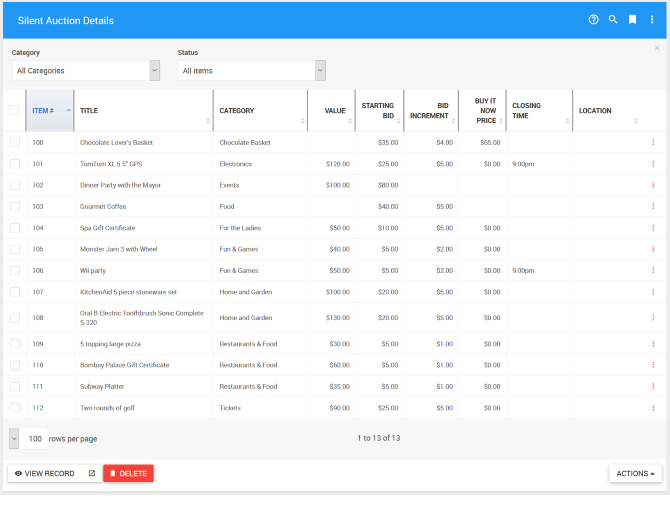This screenshot has width=670, height=520.
Task: Click the red Delete button
Action: pyautogui.click(x=129, y=473)
